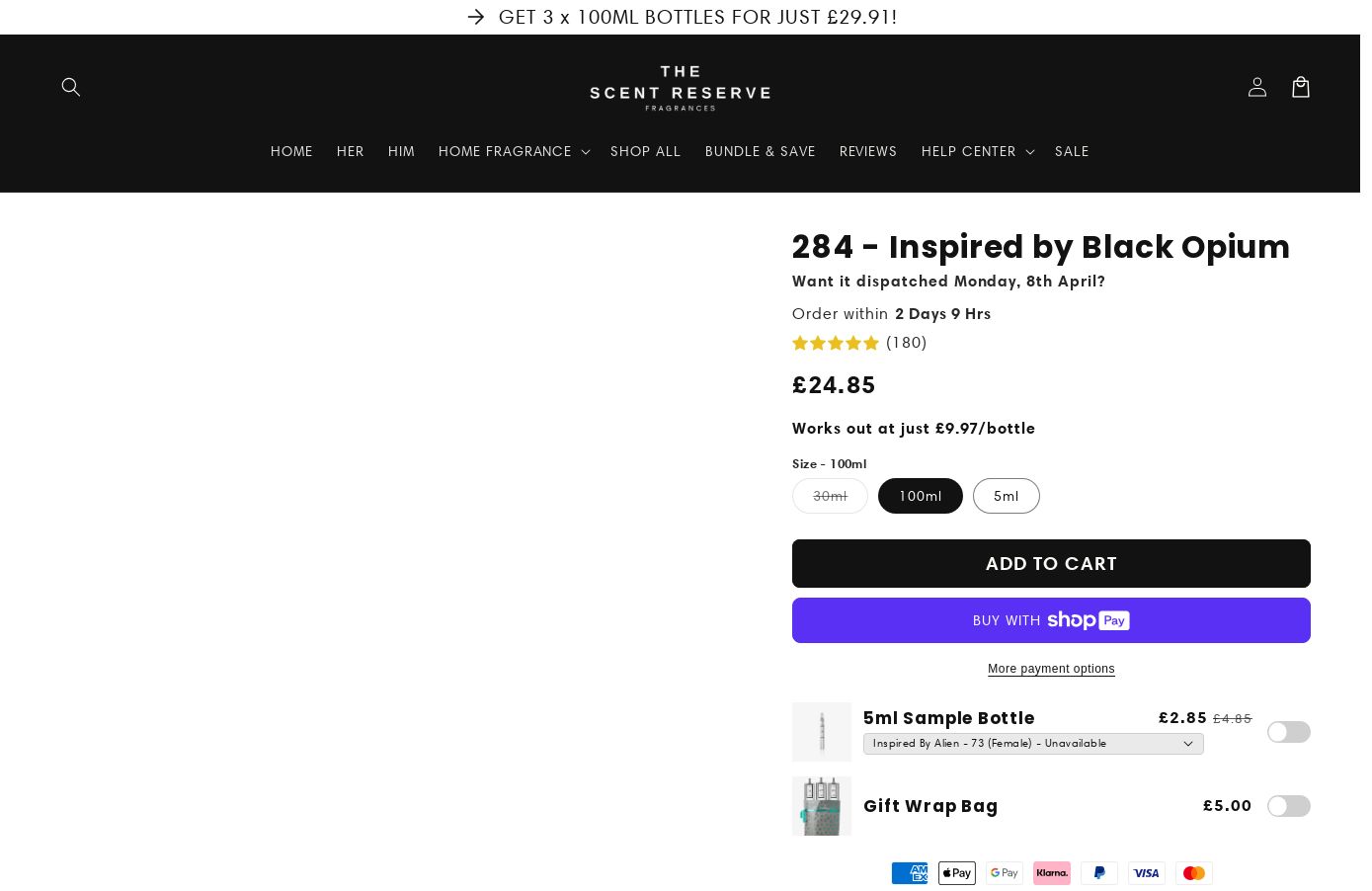Click the account login person icon

point(1256,87)
